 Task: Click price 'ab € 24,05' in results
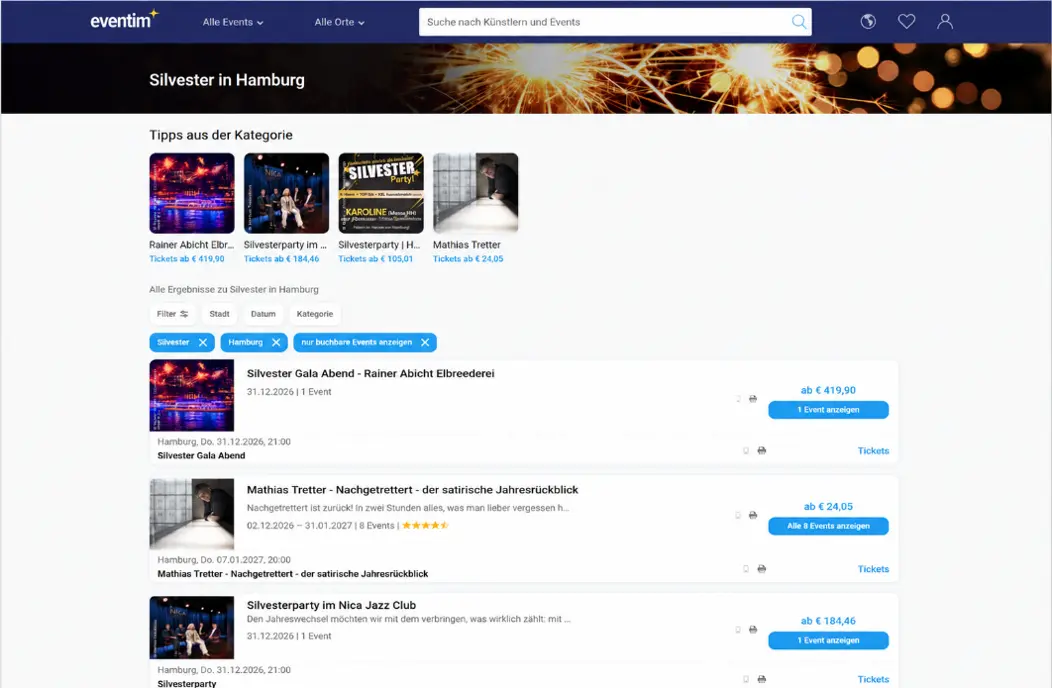tap(828, 507)
